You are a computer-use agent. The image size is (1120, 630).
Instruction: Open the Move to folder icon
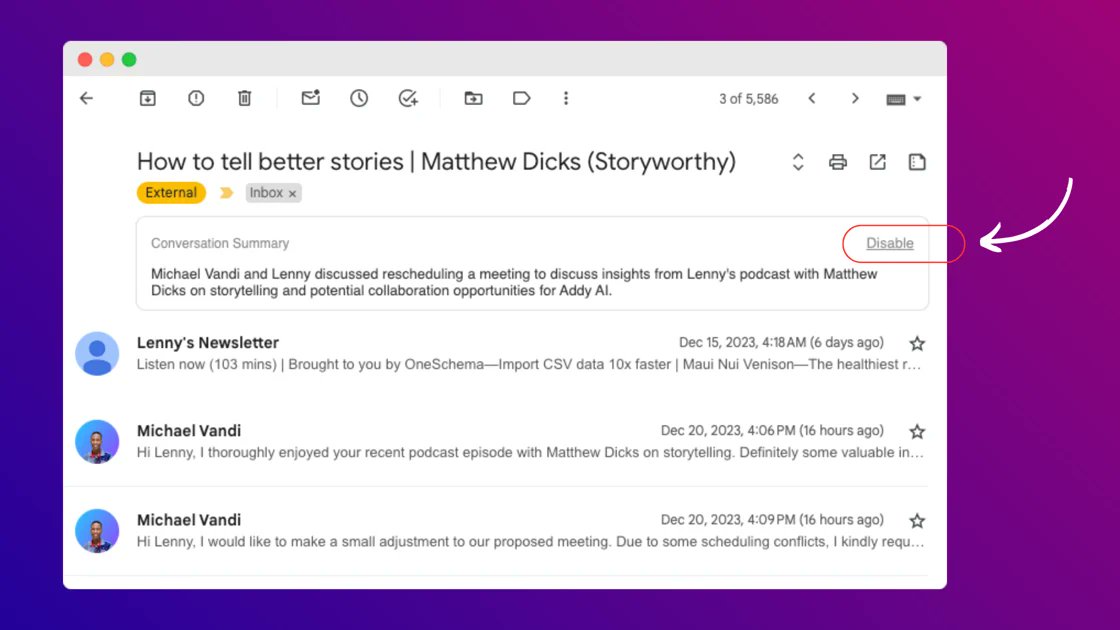point(474,99)
